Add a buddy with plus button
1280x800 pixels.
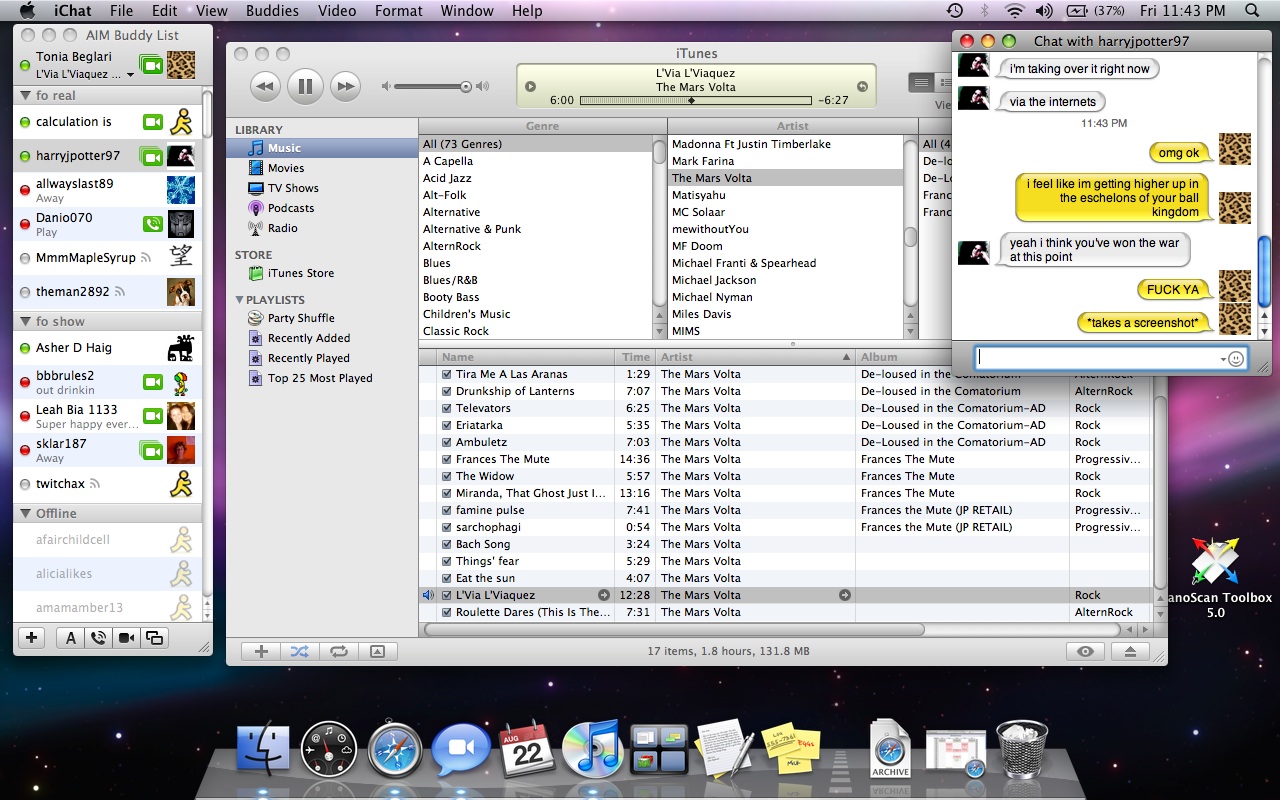(x=32, y=638)
